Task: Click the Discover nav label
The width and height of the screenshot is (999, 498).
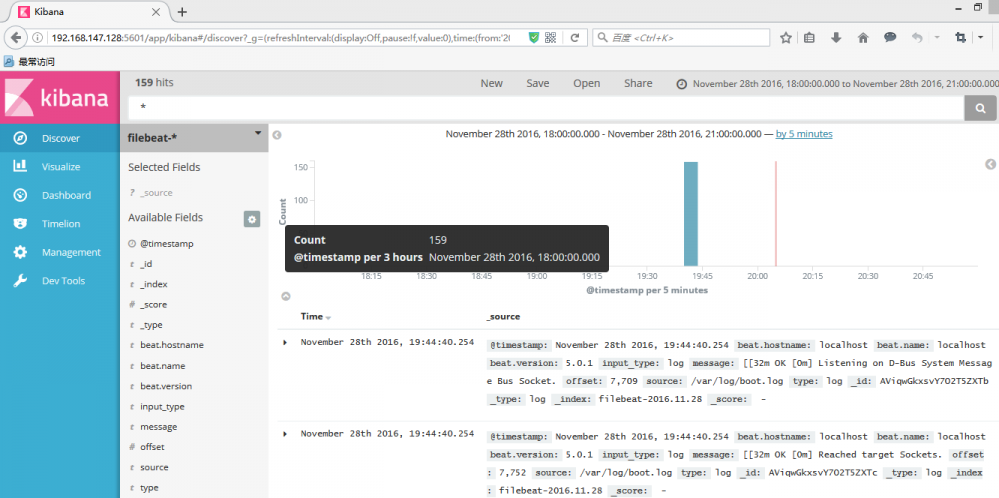Action: pyautogui.click(x=61, y=138)
